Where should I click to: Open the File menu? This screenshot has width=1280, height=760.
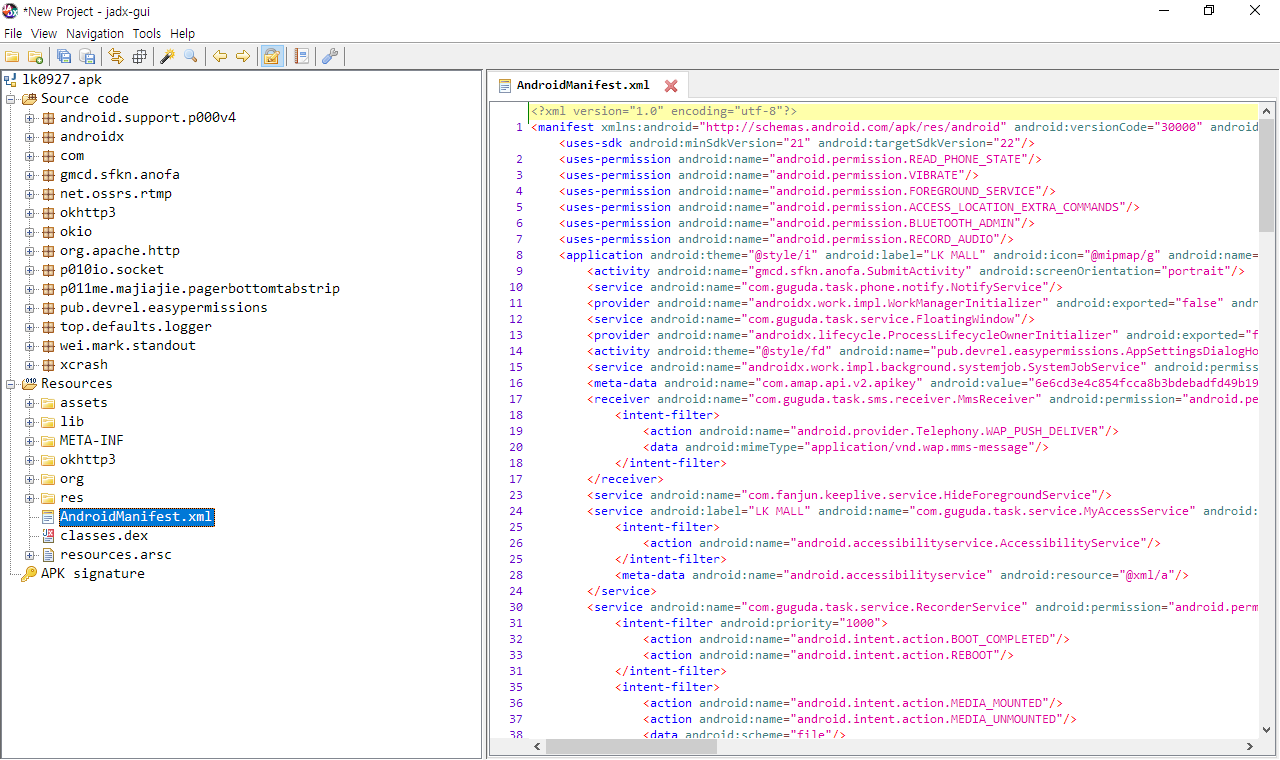coord(13,34)
